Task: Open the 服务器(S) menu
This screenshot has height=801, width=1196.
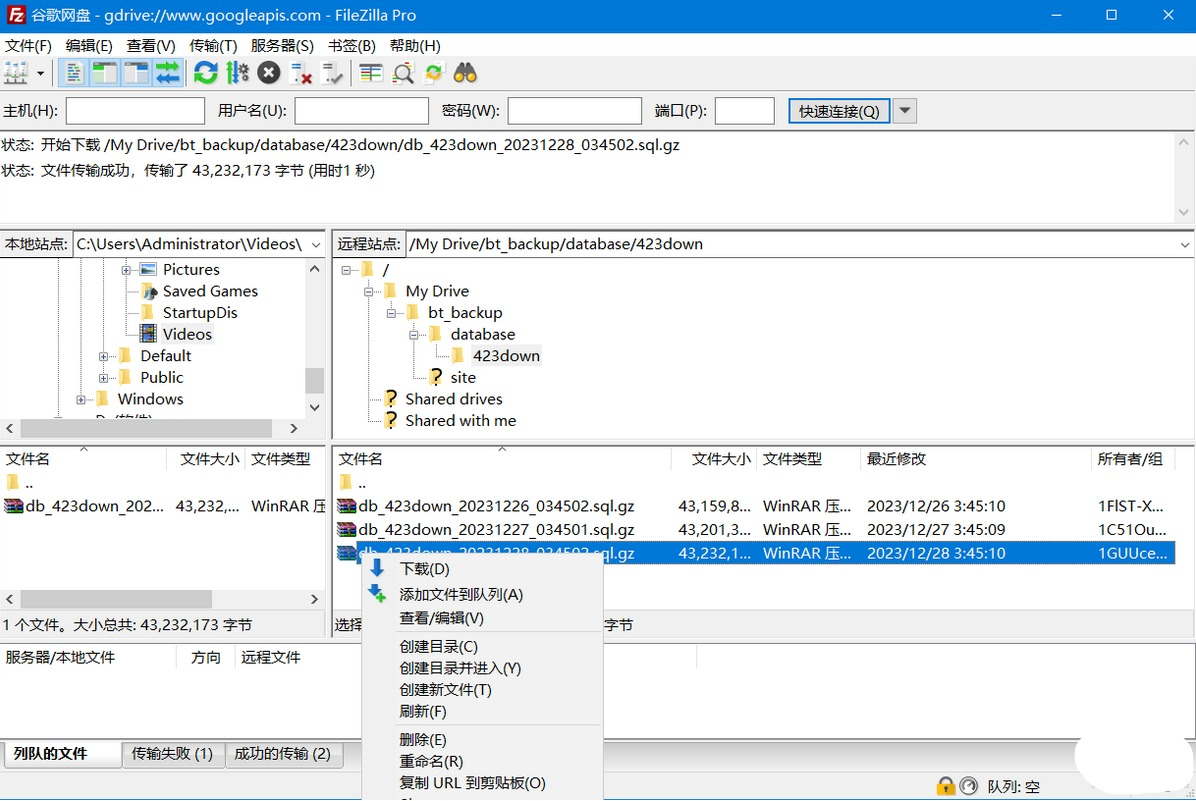Action: pyautogui.click(x=282, y=46)
